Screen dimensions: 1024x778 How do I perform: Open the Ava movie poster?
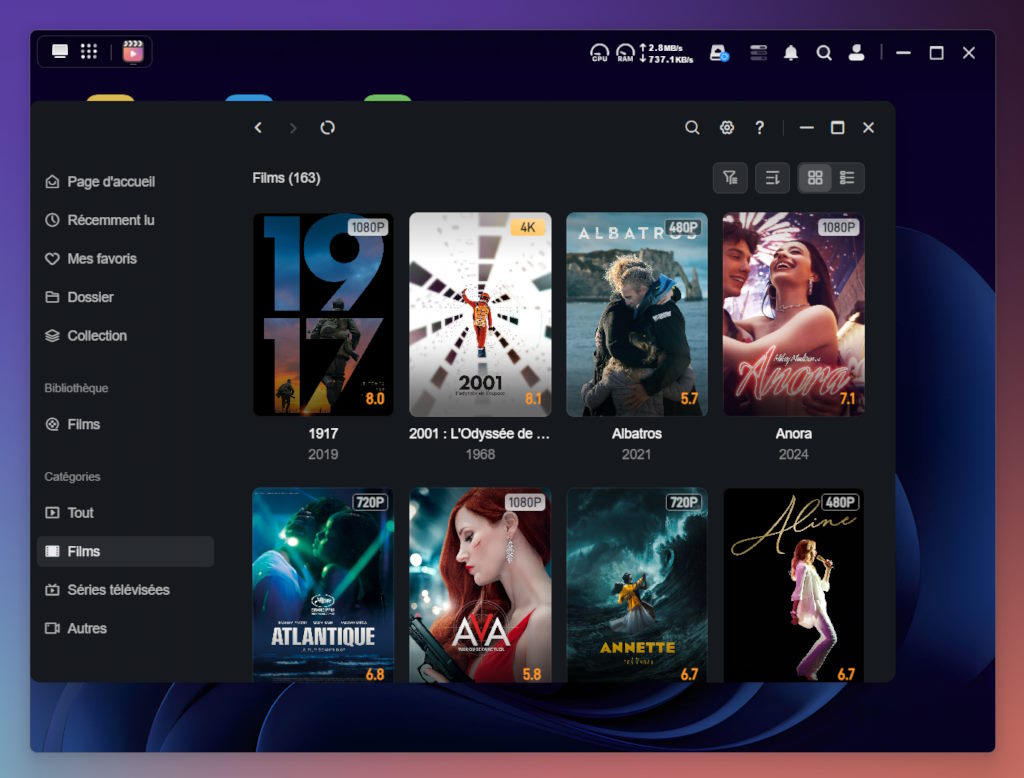[480, 585]
